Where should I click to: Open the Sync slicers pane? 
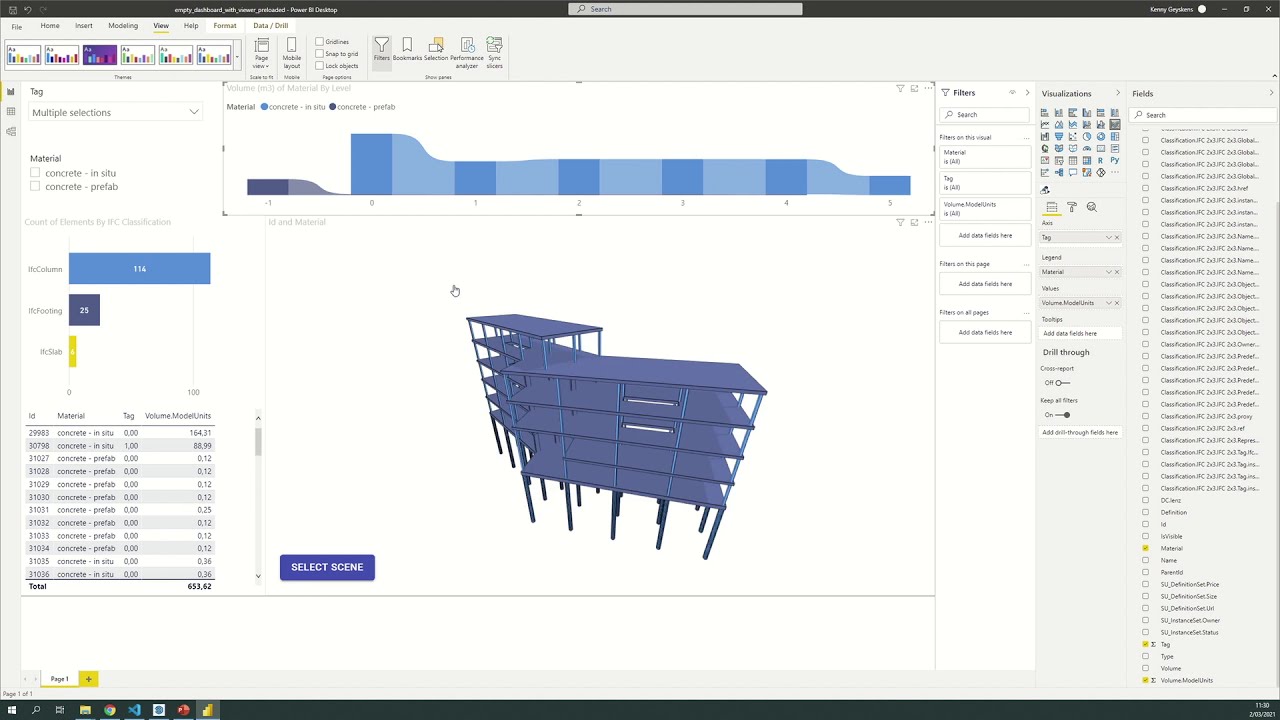494,53
